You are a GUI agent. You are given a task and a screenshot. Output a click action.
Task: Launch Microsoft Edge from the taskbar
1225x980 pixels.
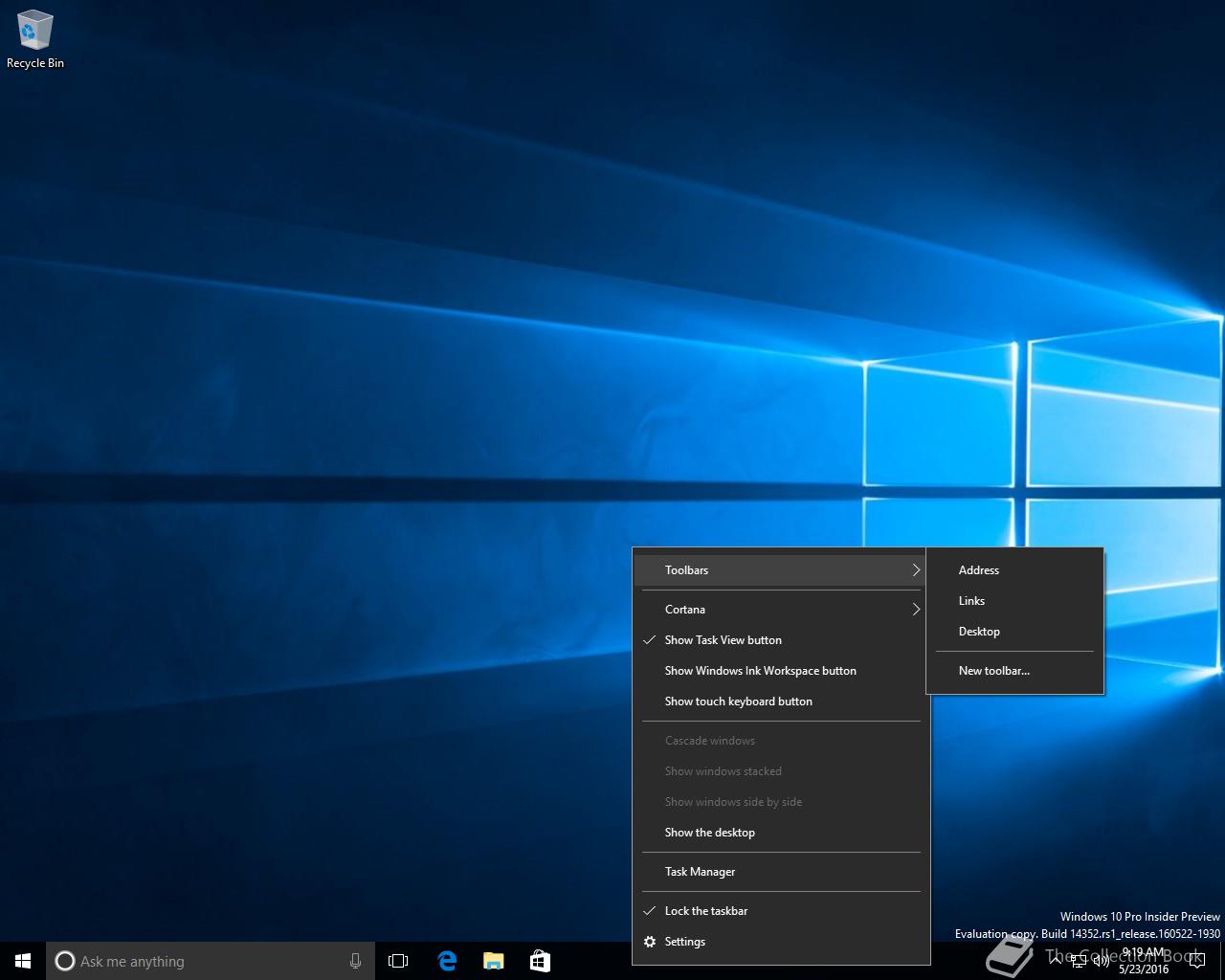click(x=447, y=961)
